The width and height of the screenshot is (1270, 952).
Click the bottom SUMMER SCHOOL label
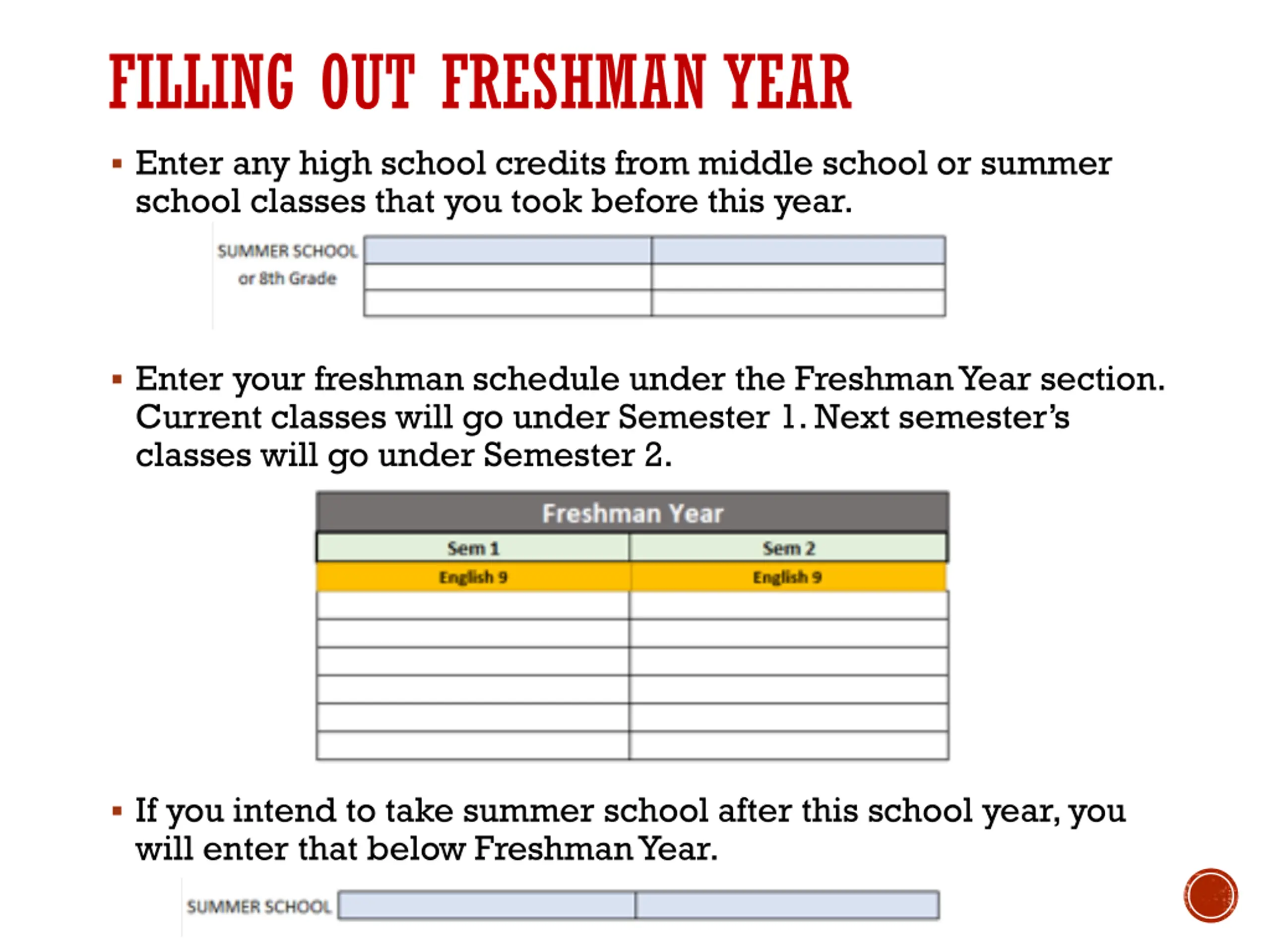click(258, 906)
